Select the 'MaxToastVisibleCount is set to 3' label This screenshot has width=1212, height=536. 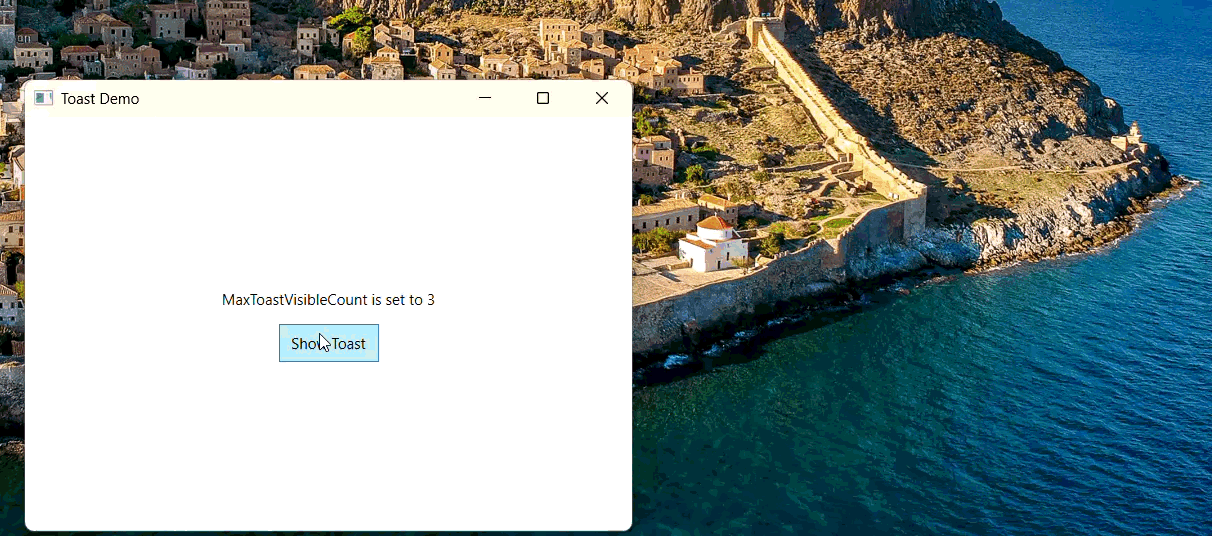[328, 300]
